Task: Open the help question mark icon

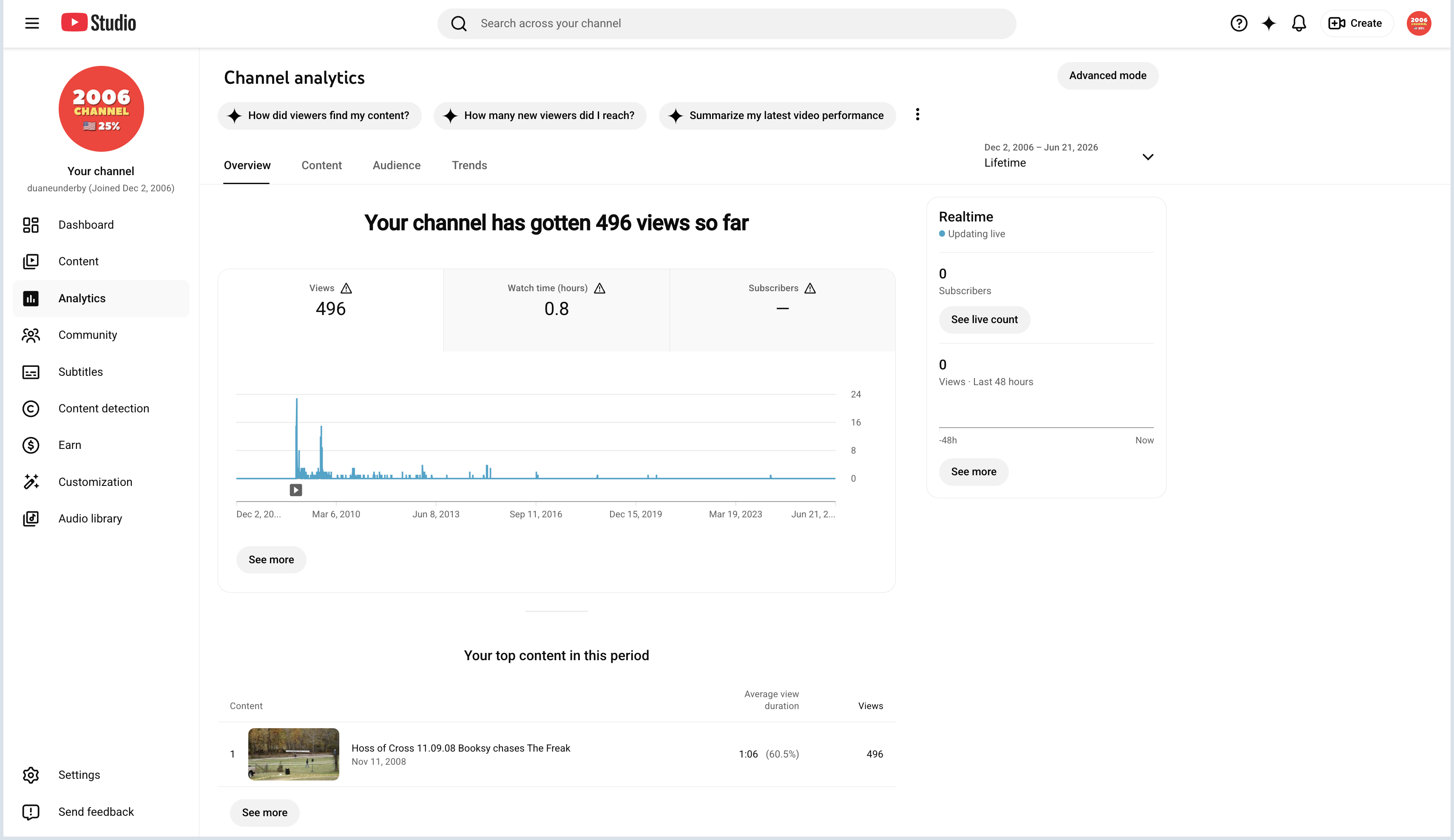Action: click(x=1238, y=23)
